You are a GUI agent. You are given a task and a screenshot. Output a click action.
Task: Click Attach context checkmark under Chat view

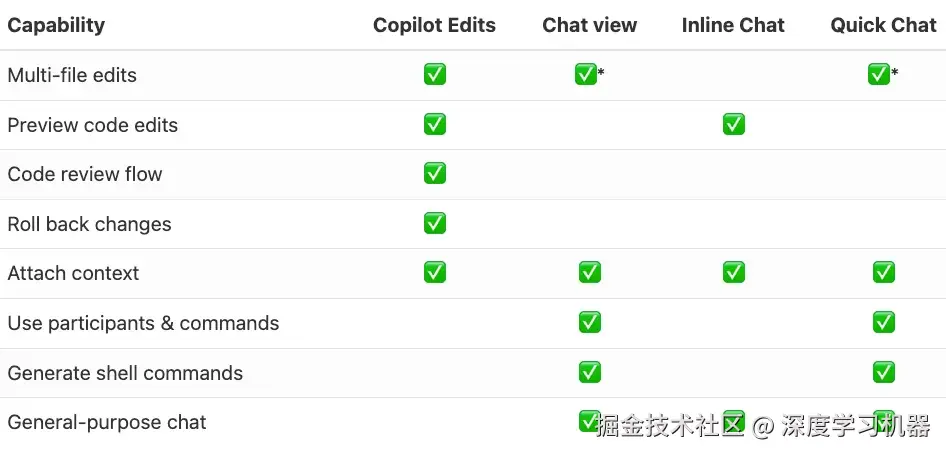point(589,272)
